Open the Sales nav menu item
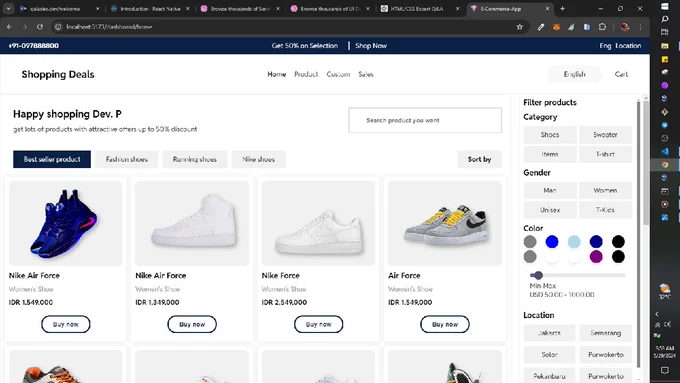The height and width of the screenshot is (383, 680). [x=366, y=74]
